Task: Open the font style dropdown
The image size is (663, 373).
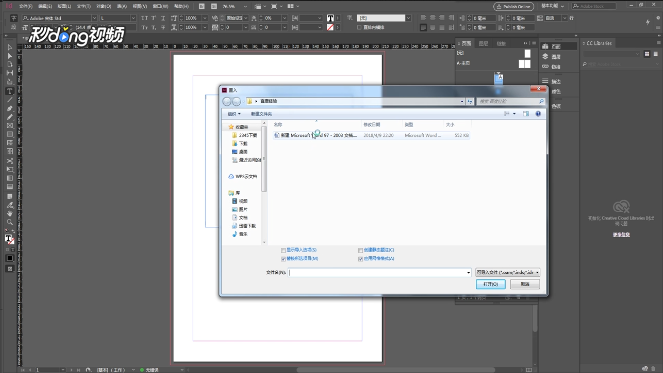Action: coord(133,18)
